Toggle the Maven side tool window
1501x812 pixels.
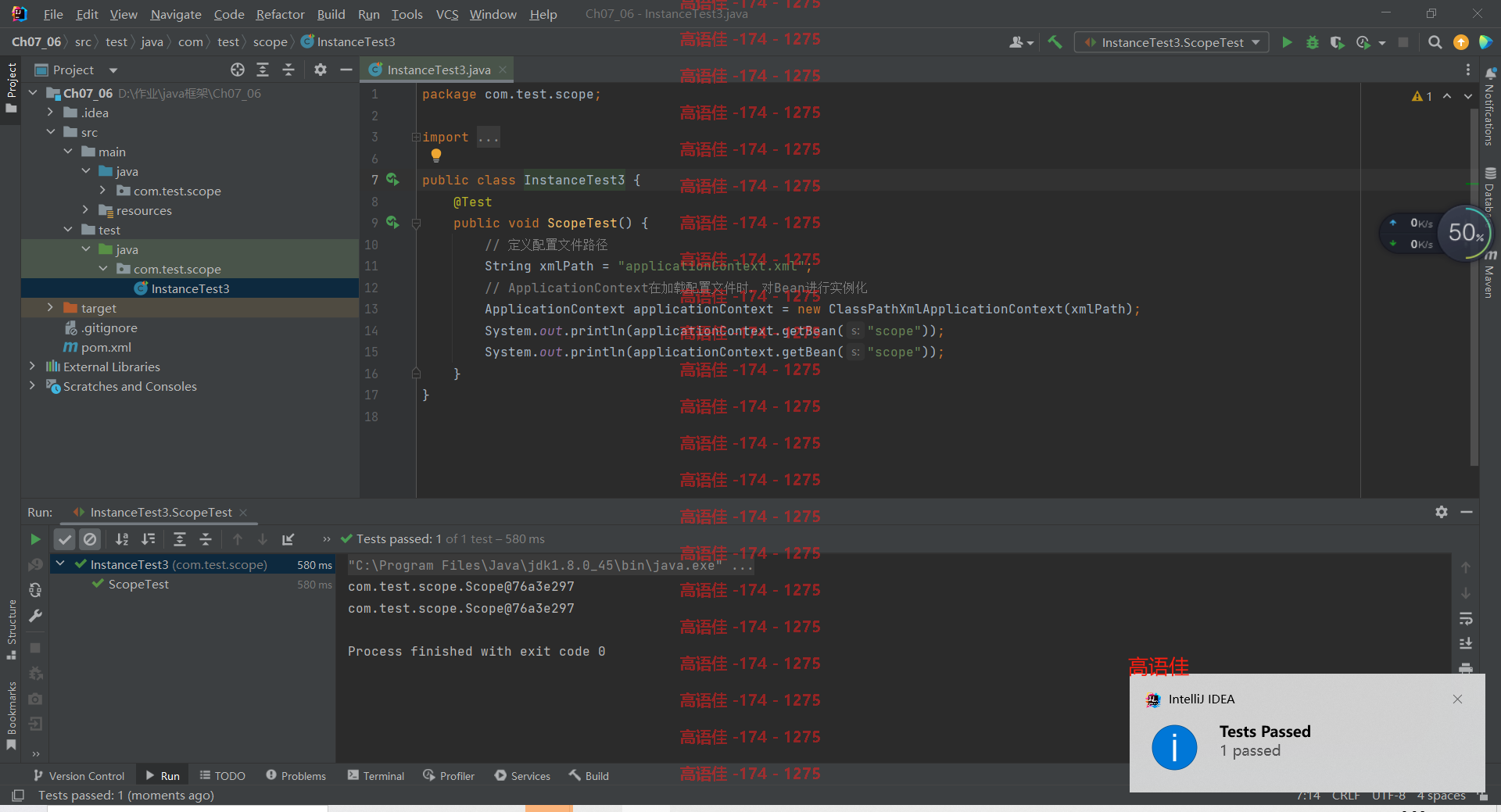[1489, 275]
